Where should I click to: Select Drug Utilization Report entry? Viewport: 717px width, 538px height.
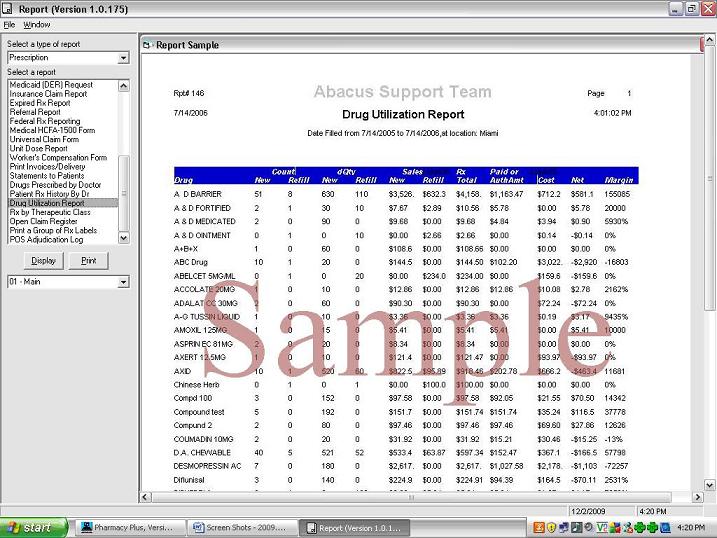coord(63,203)
